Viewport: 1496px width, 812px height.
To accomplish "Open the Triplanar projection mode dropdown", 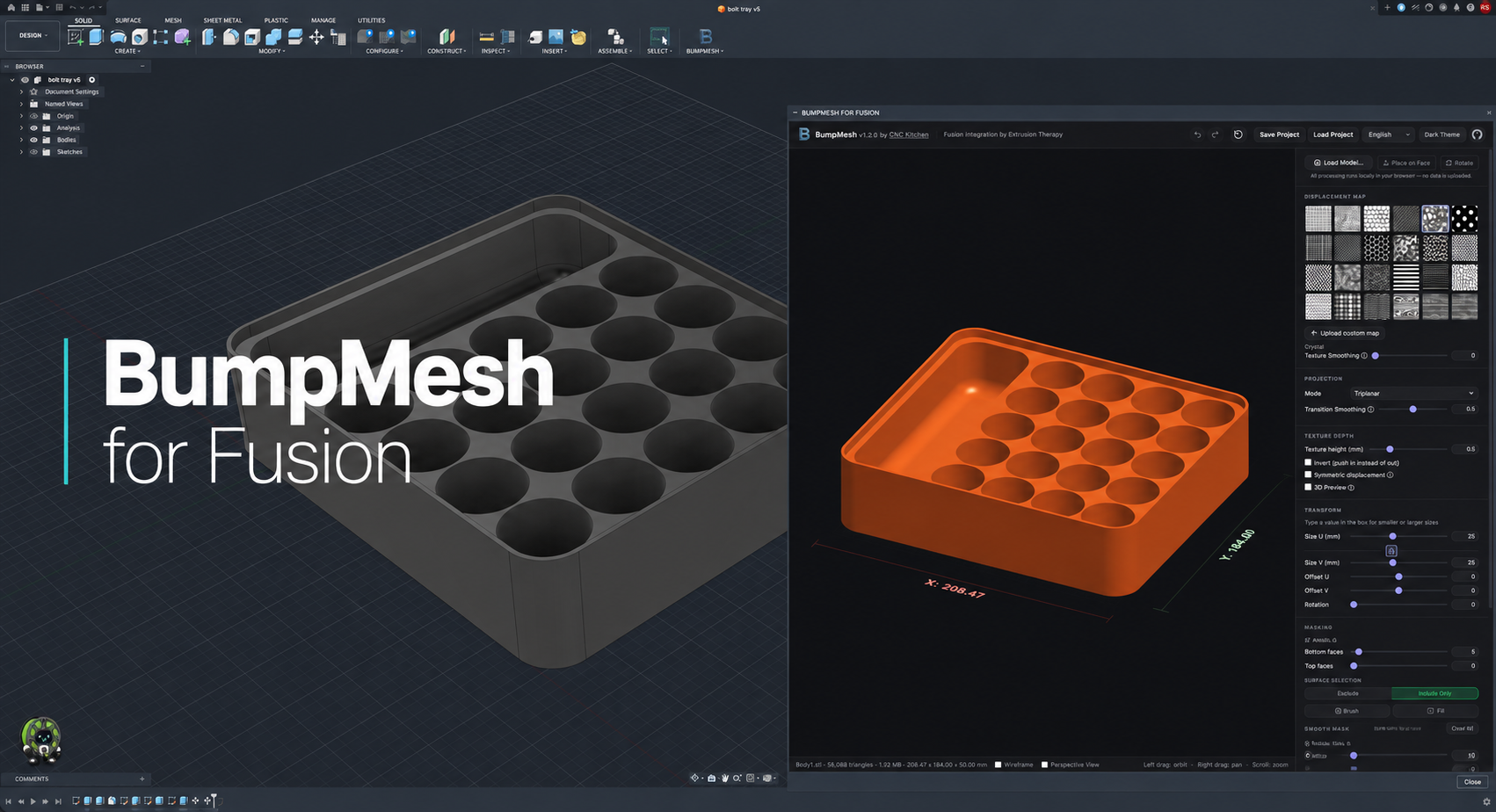I will coord(1413,393).
